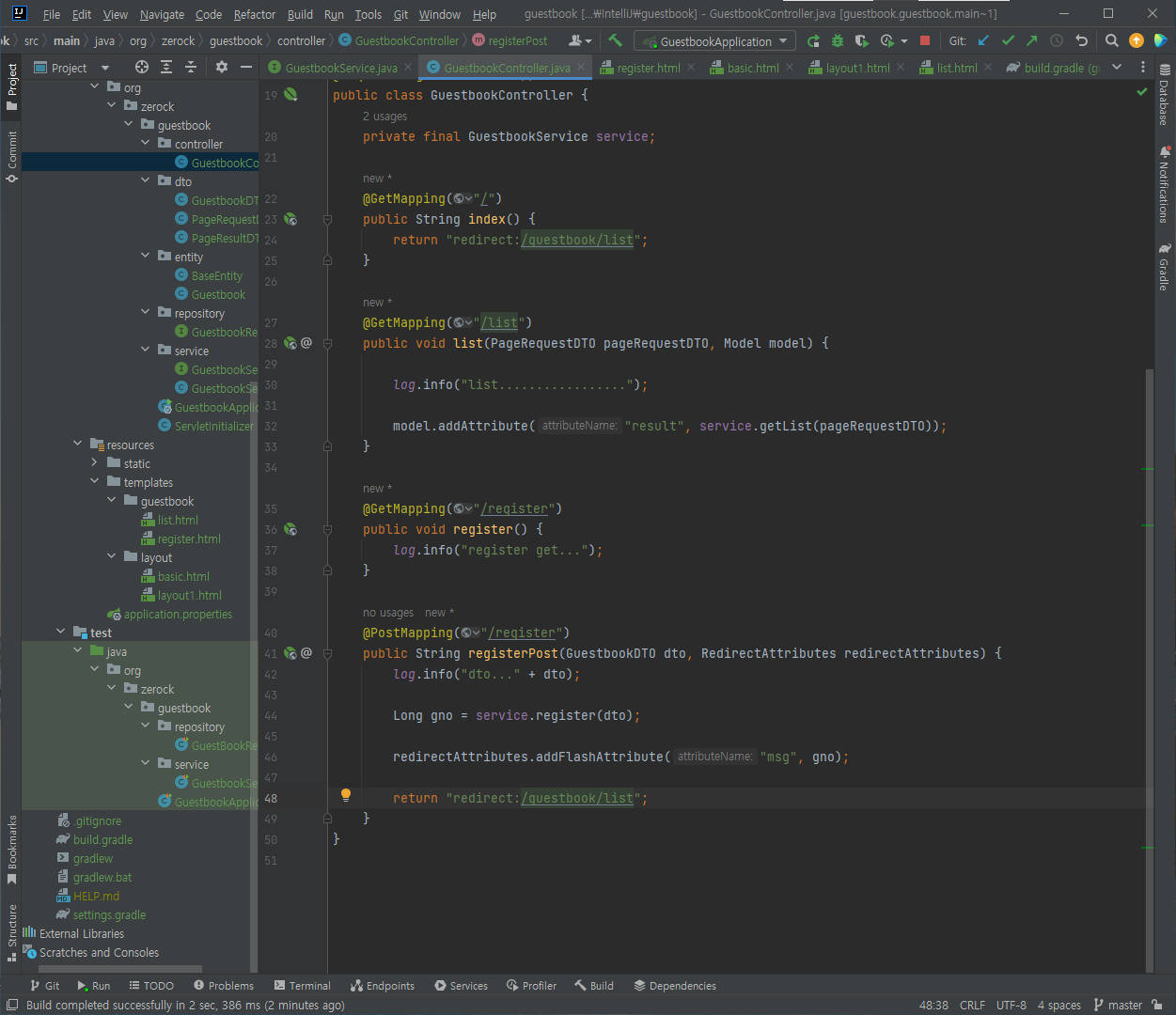Image resolution: width=1176 pixels, height=1015 pixels.
Task: Start debugging with the bug icon
Action: click(x=838, y=40)
